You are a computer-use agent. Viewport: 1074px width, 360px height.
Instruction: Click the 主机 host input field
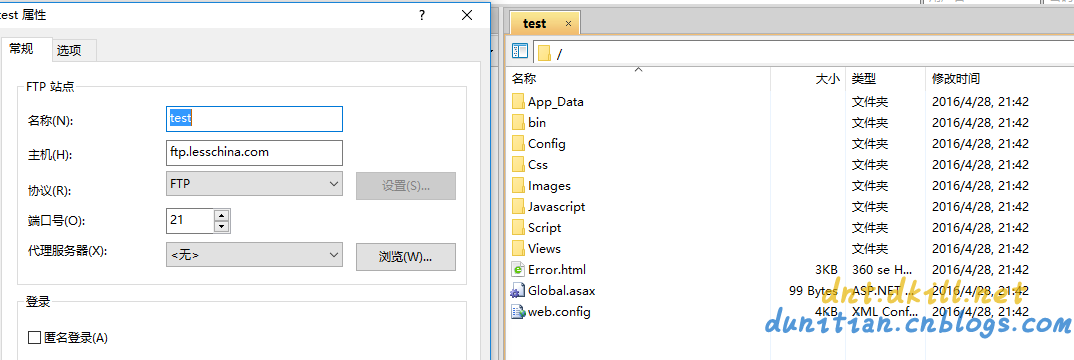[254, 153]
